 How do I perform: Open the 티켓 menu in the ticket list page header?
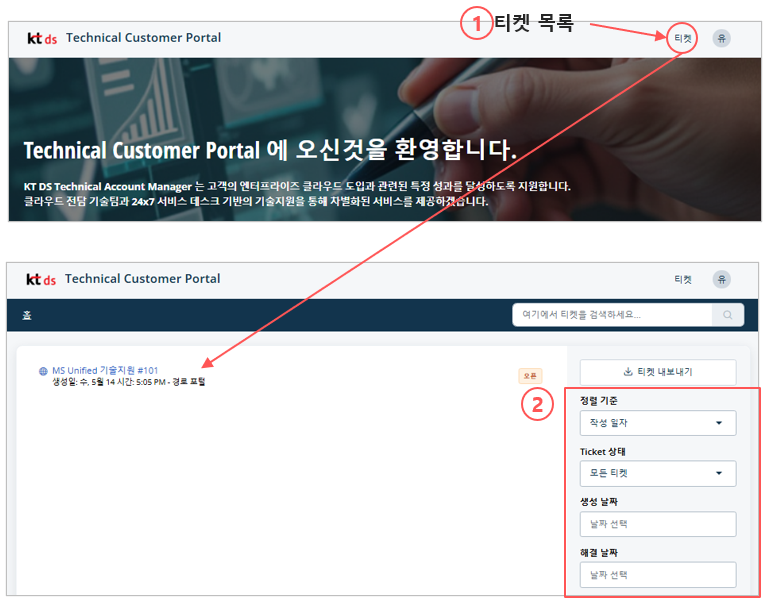coord(682,279)
